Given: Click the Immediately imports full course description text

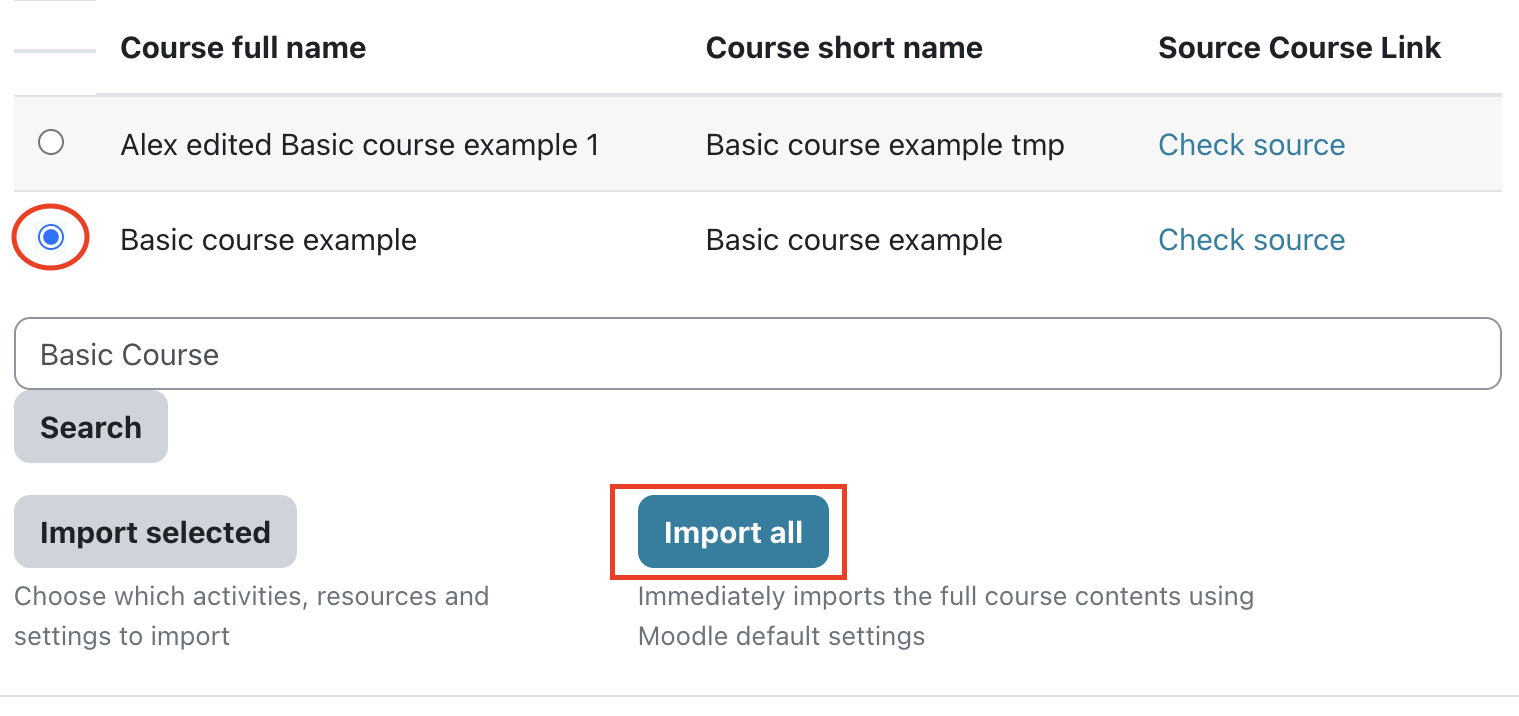Looking at the screenshot, I should coord(945,596).
